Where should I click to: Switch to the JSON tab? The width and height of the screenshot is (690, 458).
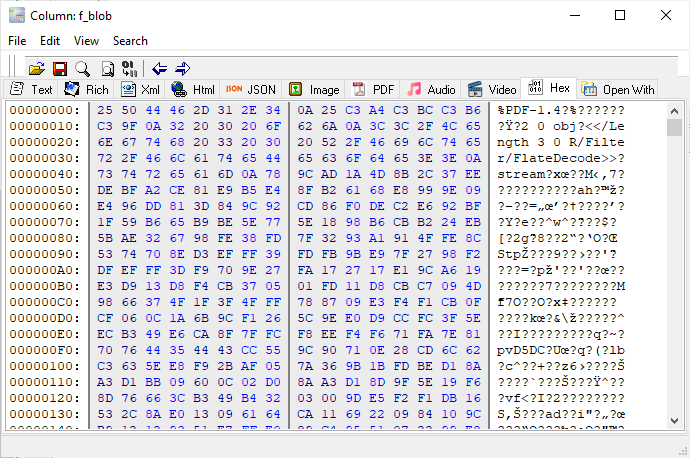pyautogui.click(x=251, y=90)
